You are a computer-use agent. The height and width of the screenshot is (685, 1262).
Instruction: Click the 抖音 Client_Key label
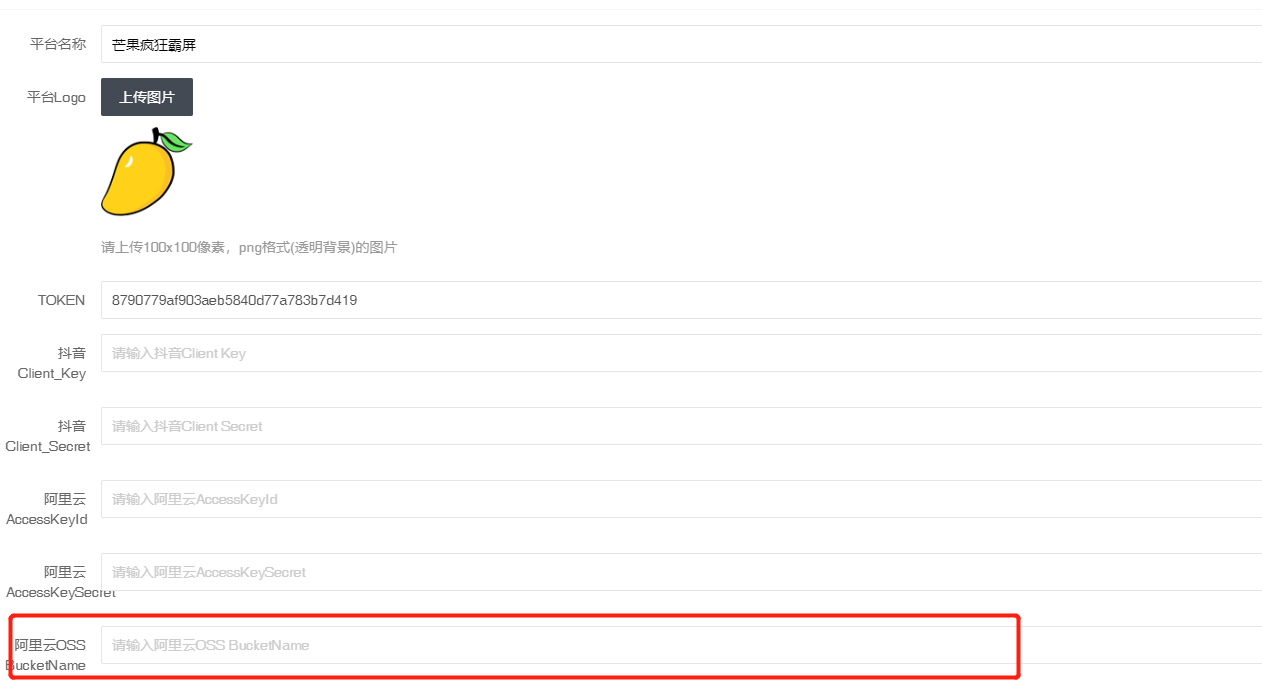(x=52, y=363)
